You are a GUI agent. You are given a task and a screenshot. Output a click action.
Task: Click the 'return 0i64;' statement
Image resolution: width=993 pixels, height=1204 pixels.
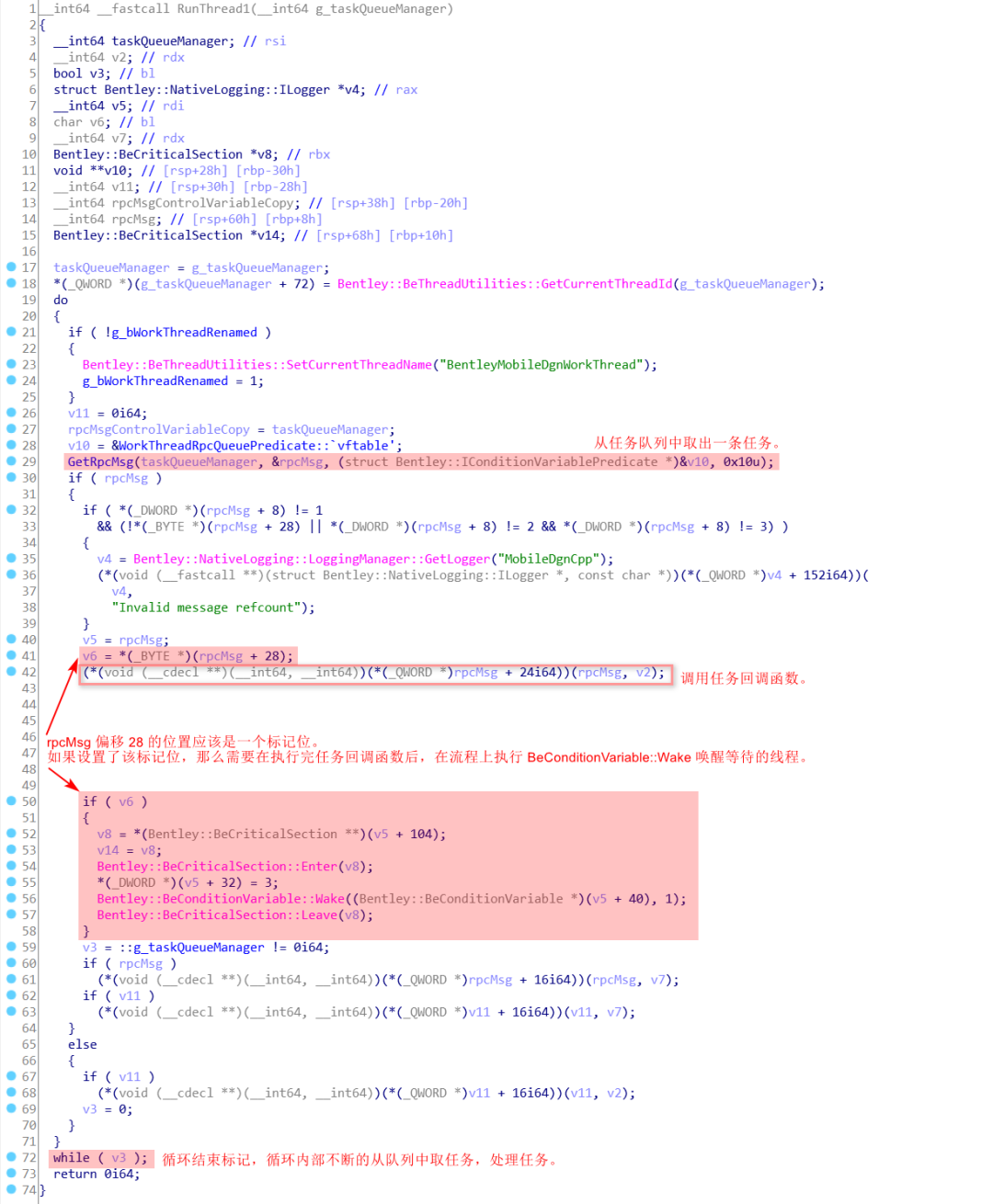(x=97, y=1174)
